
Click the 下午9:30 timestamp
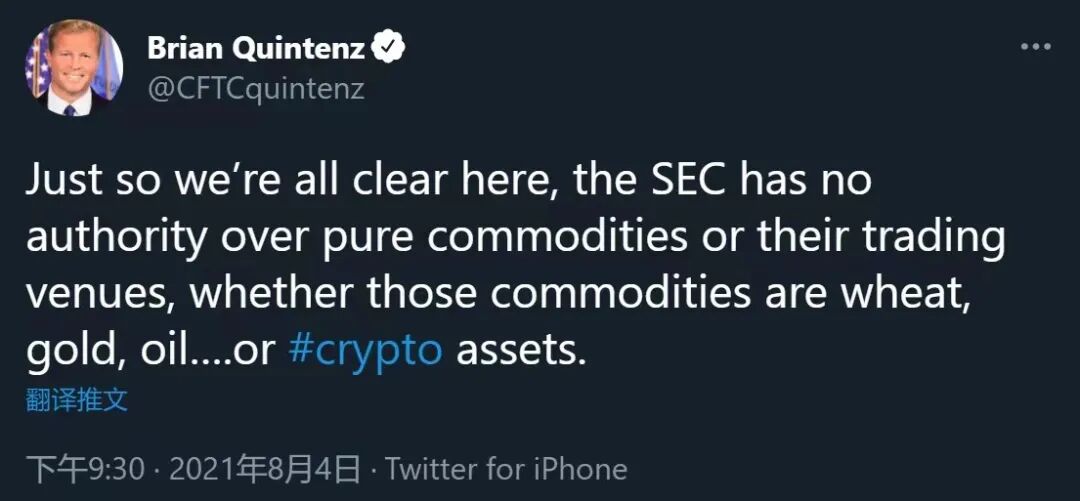[86, 468]
